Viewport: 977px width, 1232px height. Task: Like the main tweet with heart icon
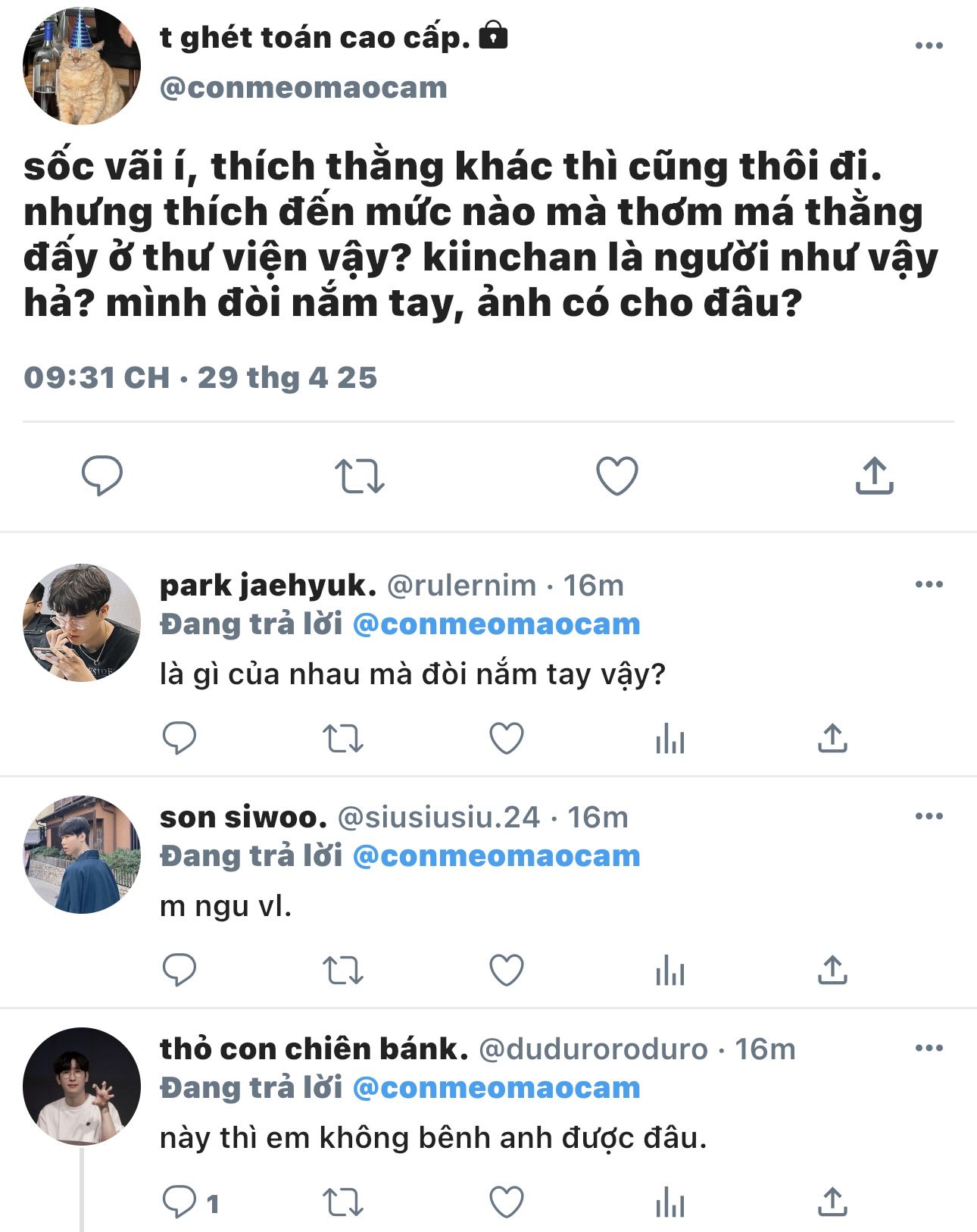[616, 476]
